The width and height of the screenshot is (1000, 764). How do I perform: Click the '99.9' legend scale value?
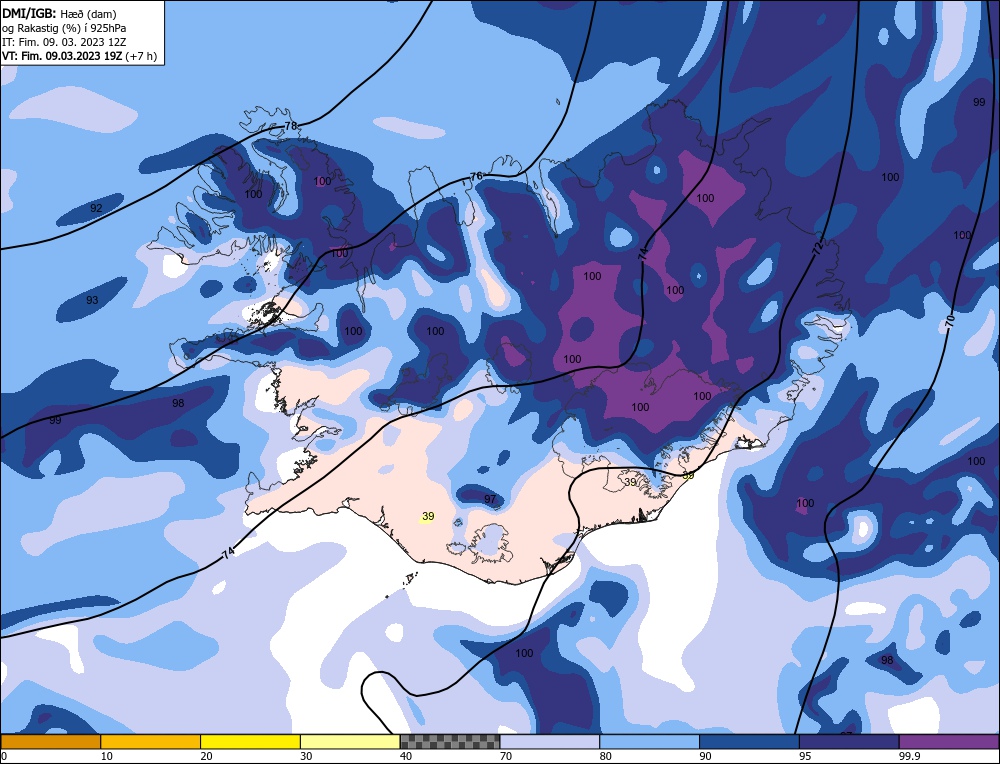909,756
